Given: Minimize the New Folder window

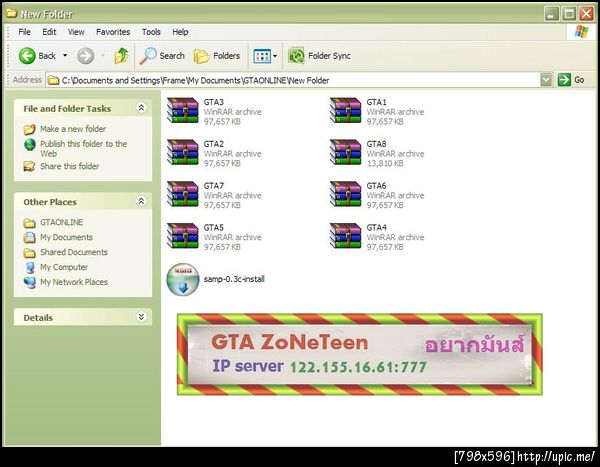Looking at the screenshot, I should coord(551,14).
